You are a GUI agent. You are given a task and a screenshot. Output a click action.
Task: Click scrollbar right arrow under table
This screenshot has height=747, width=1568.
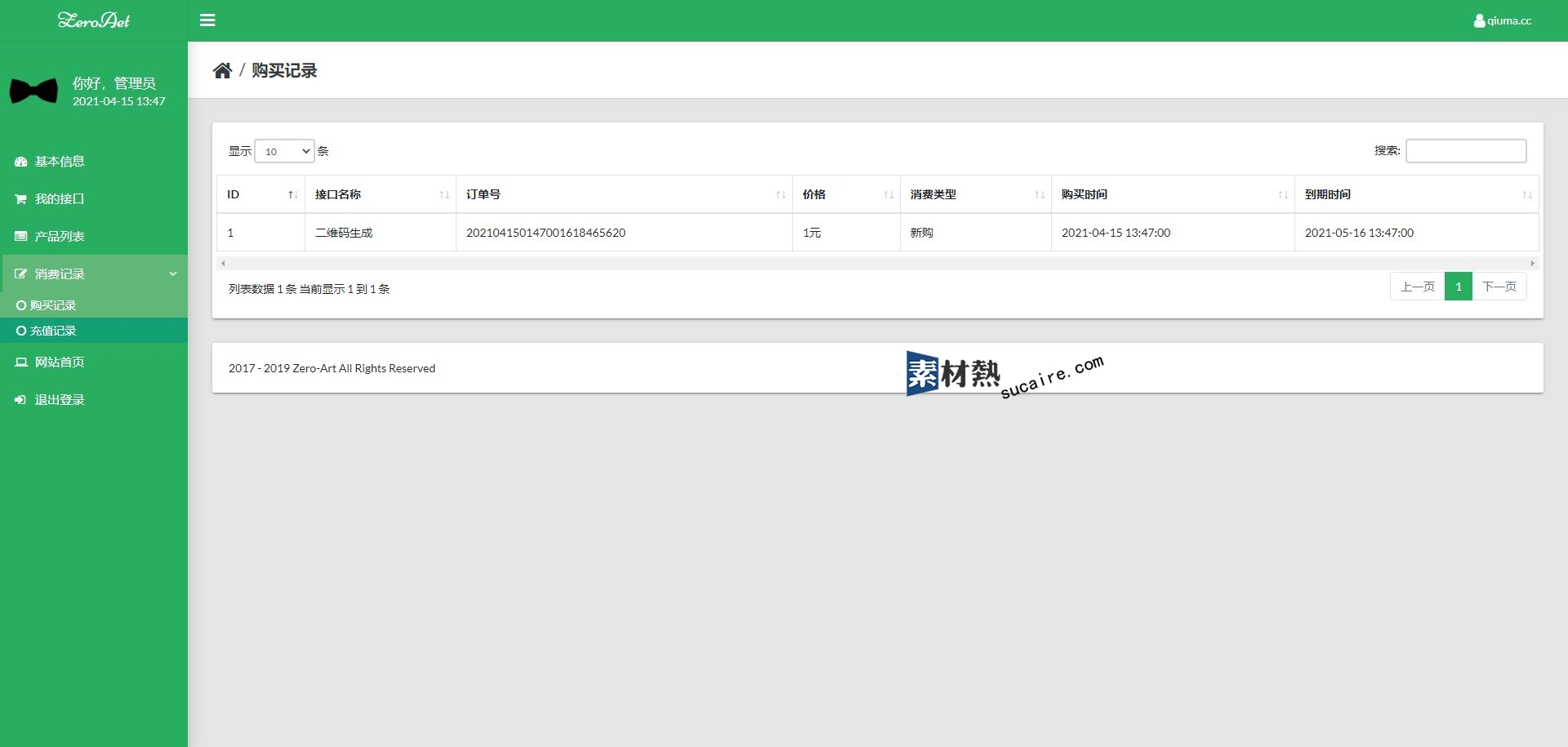click(x=1533, y=263)
